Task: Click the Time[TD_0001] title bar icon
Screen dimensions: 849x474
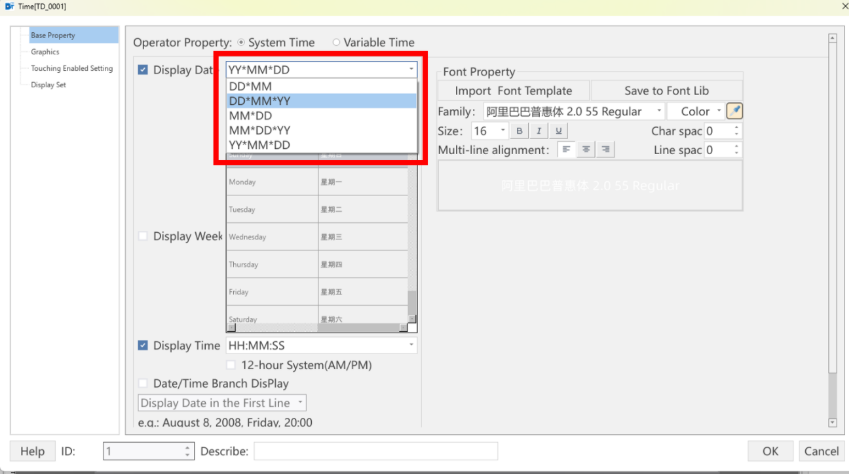Action: coord(9,7)
